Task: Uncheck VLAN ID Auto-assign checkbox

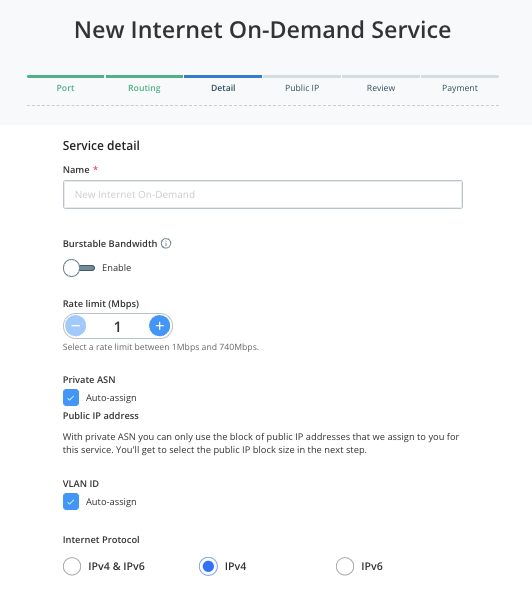Action: click(71, 502)
